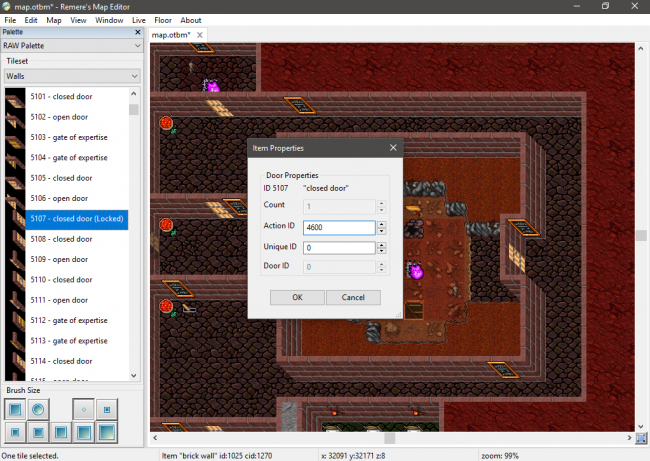Select 5109 - open door item
The image size is (650, 461).
(x=77, y=260)
